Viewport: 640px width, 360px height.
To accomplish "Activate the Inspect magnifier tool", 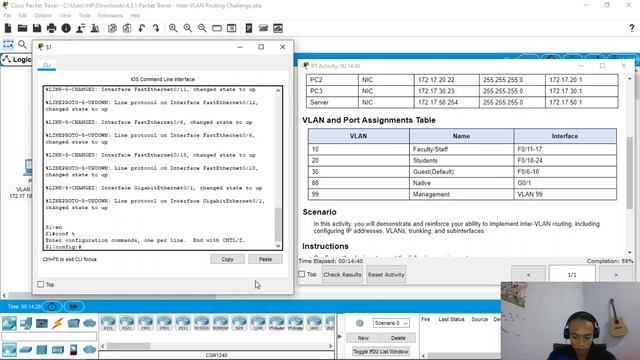I will [x=22, y=44].
